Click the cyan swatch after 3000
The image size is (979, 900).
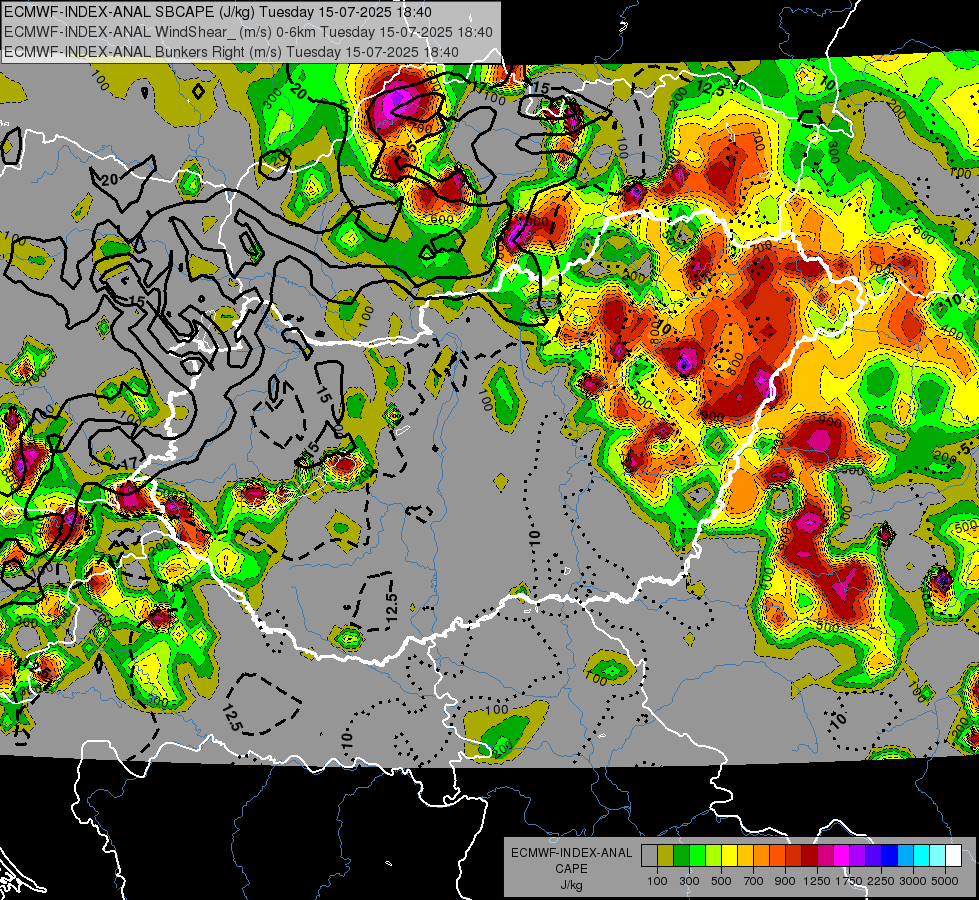(922, 855)
